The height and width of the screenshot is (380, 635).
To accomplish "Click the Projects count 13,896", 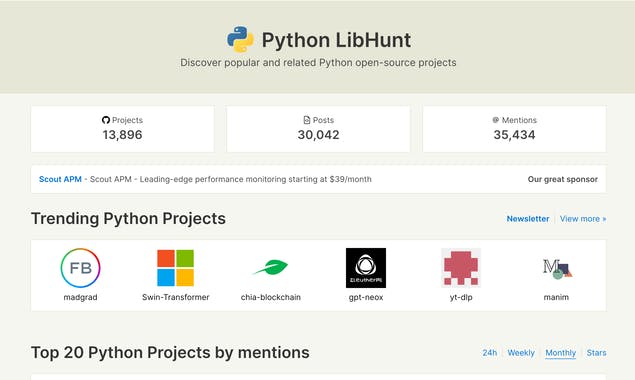I will [x=122, y=135].
